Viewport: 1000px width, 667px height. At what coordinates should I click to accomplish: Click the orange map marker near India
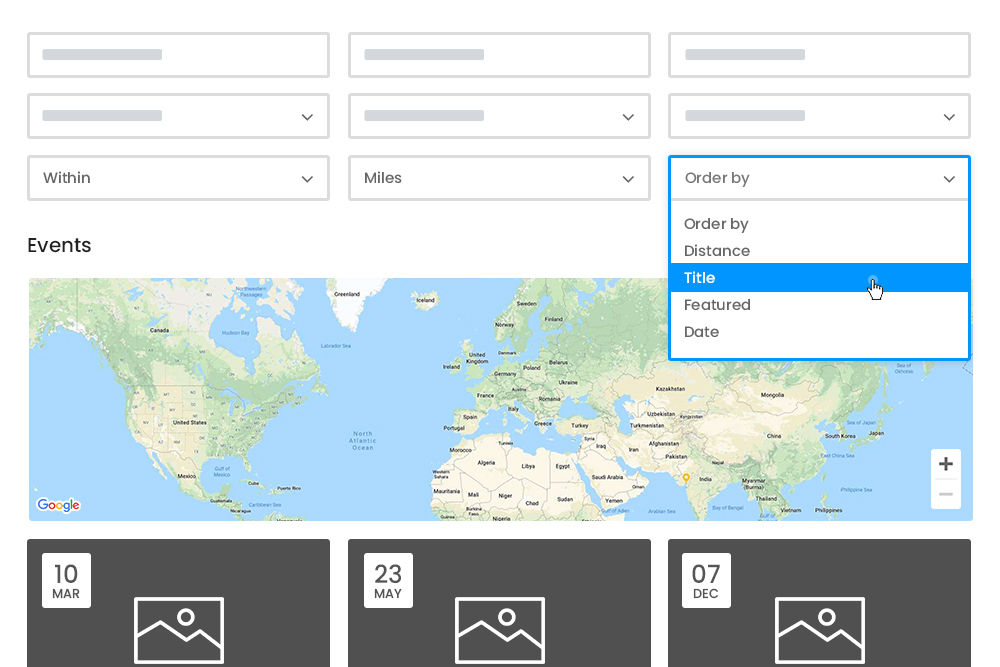pos(686,478)
